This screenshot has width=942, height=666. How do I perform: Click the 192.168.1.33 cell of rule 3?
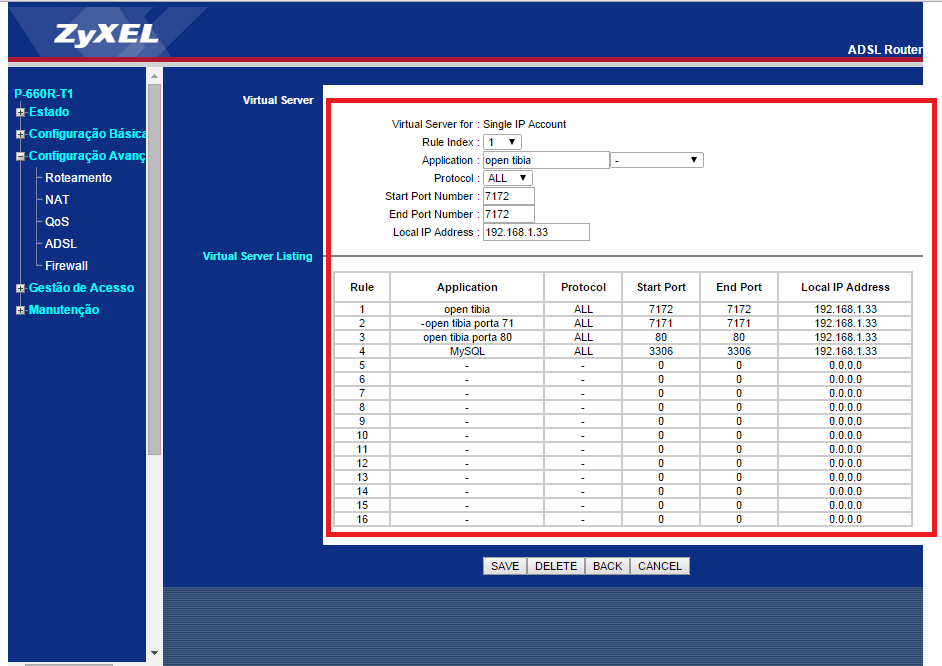click(x=845, y=338)
